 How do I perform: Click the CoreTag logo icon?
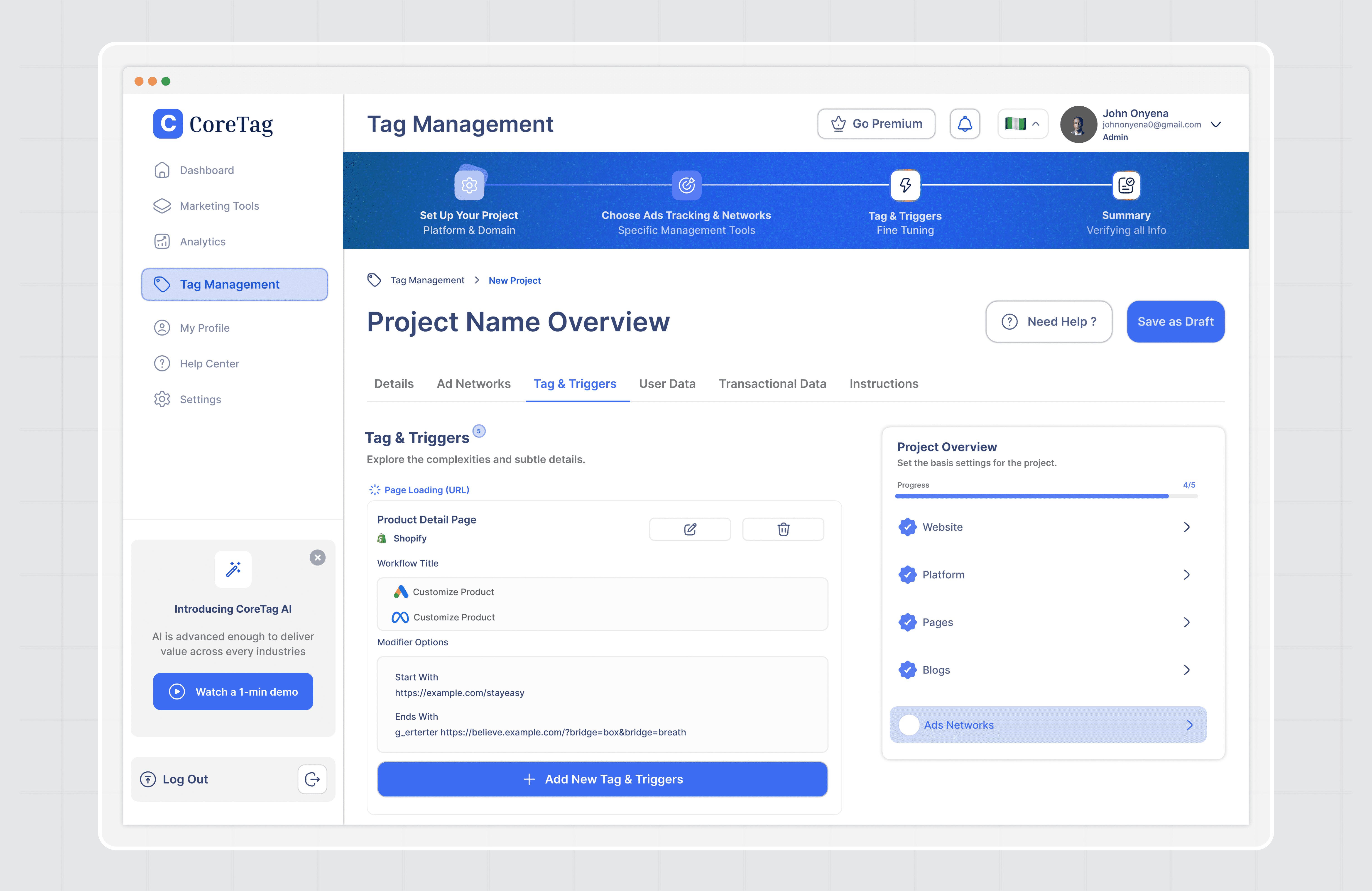(168, 123)
